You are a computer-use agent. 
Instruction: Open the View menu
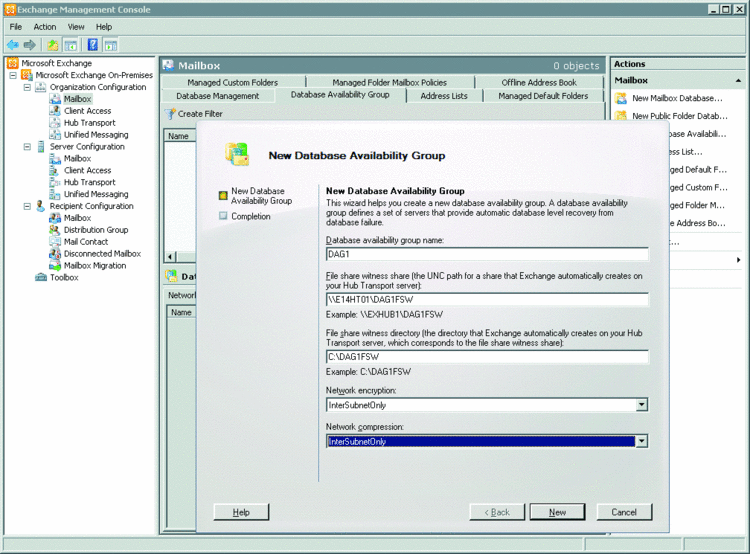click(x=76, y=27)
